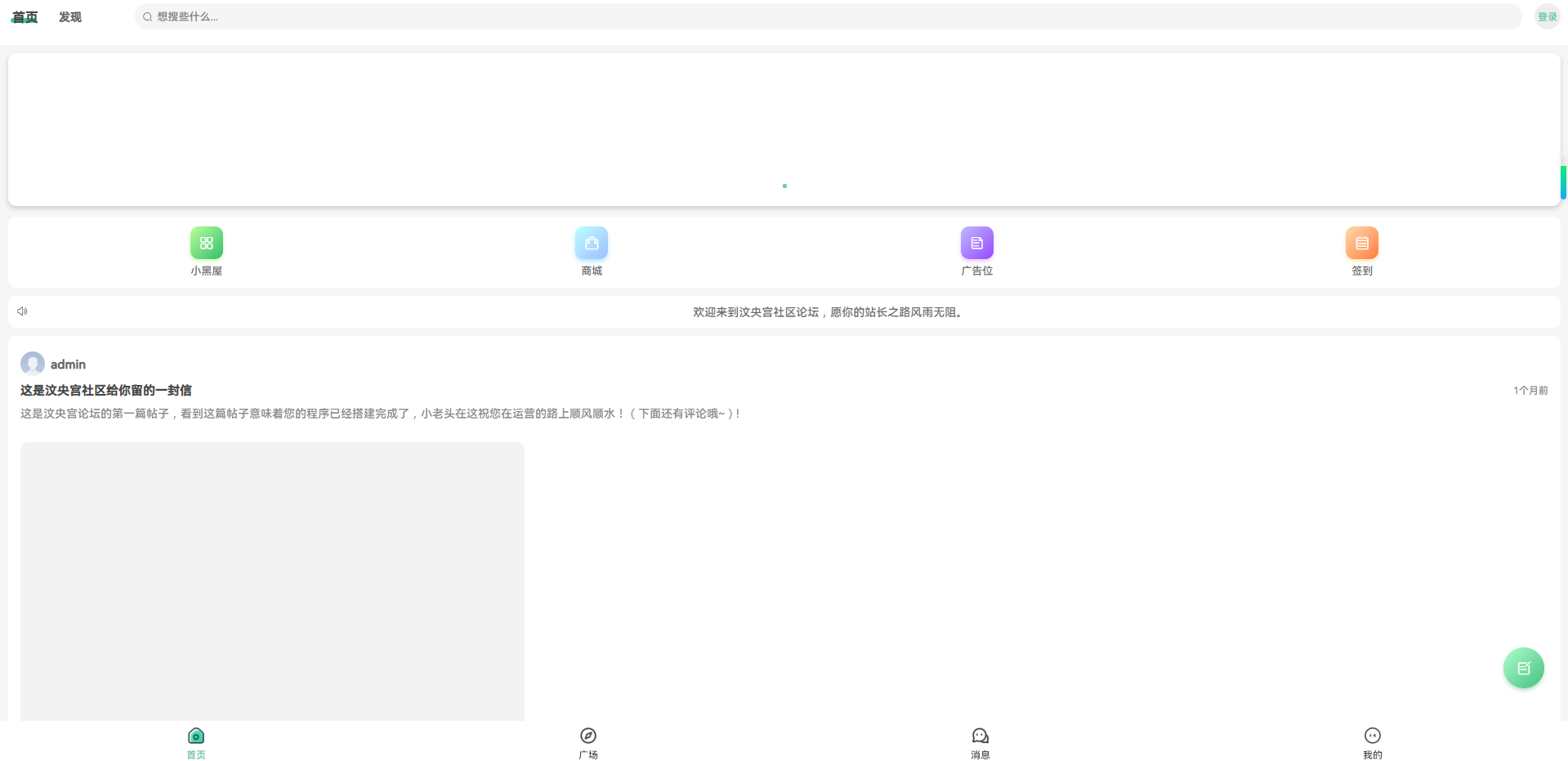This screenshot has width=1568, height=761.
Task: Click the banner carousel indicator dot
Action: [784, 186]
